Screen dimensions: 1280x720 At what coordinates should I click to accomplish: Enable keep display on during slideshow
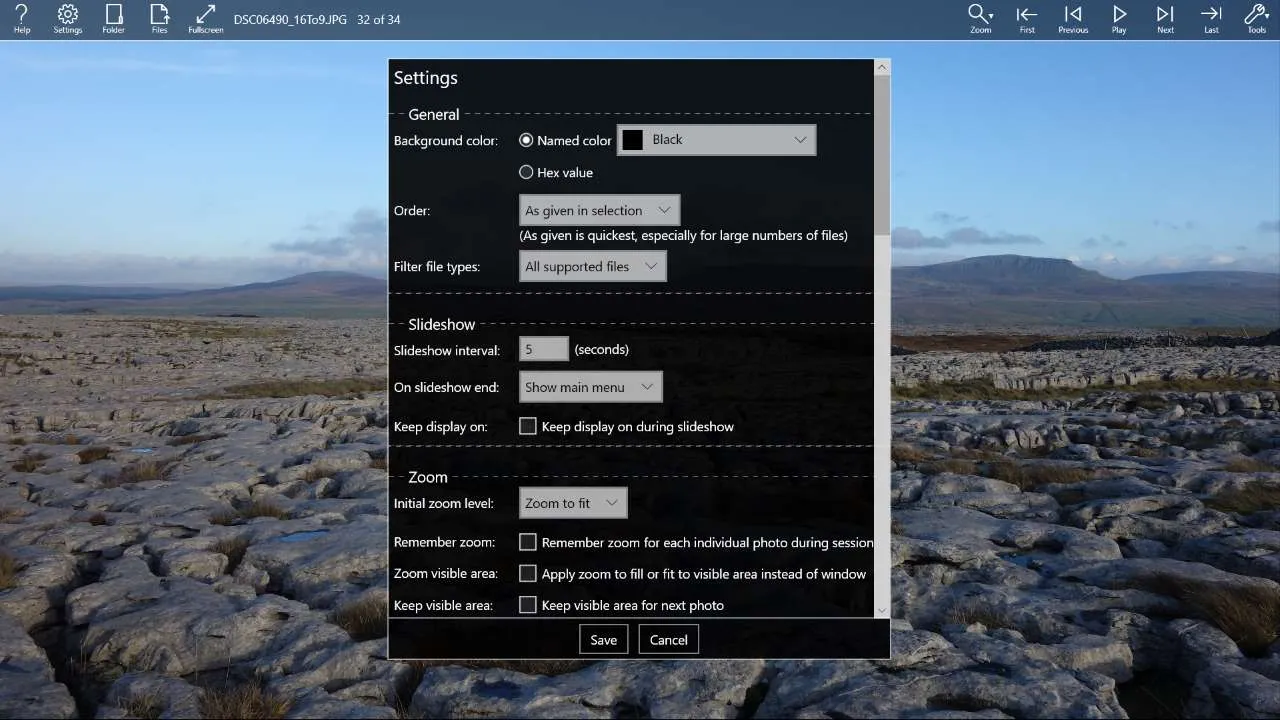tap(528, 426)
